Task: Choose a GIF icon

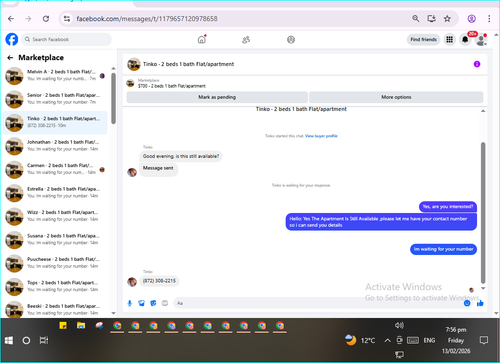Action: pyautogui.click(x=165, y=303)
